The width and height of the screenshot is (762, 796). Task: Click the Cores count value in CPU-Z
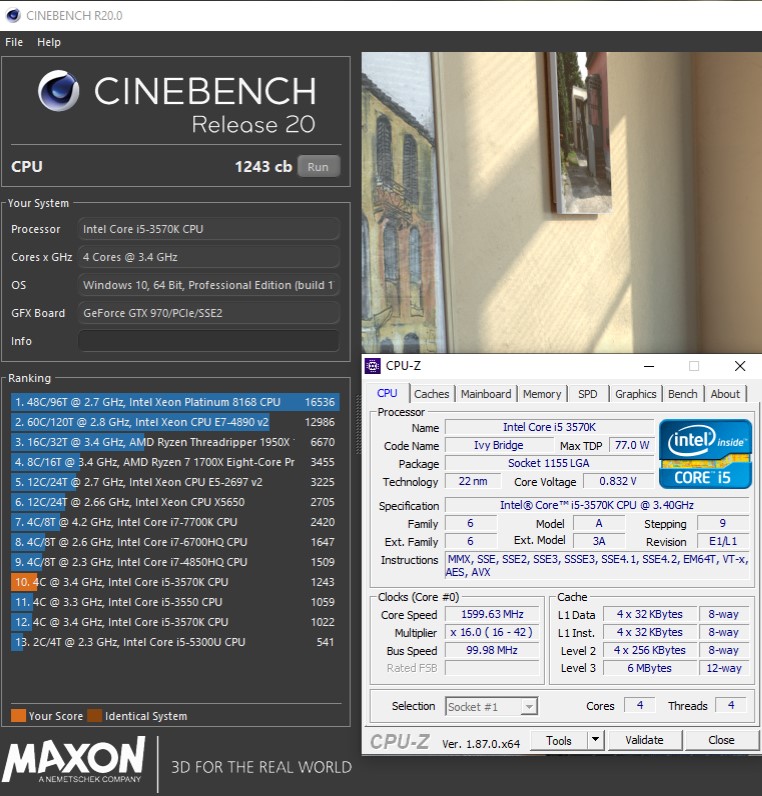pyautogui.click(x=640, y=705)
